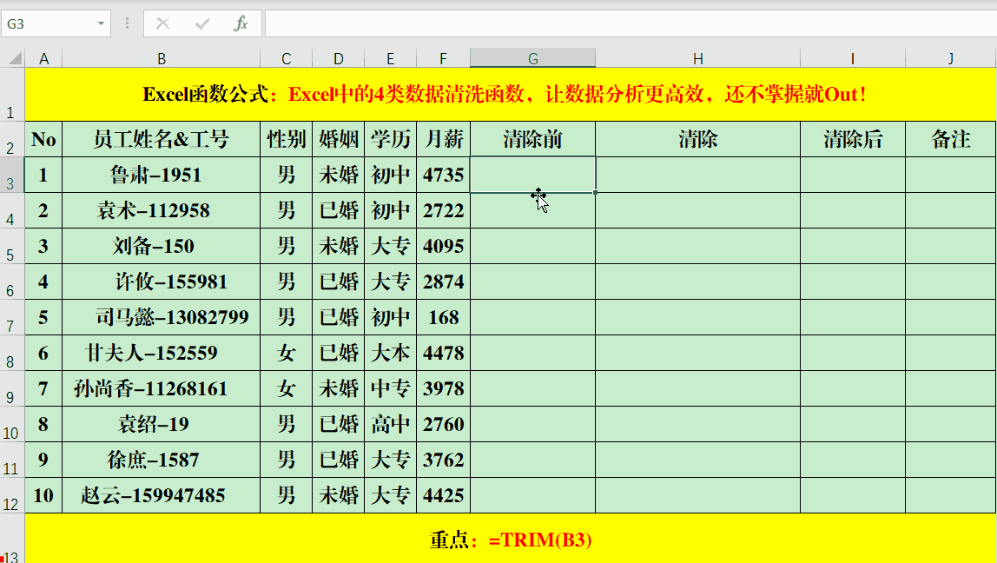Select column C header
Screen dimensions: 997x563
click(x=286, y=59)
